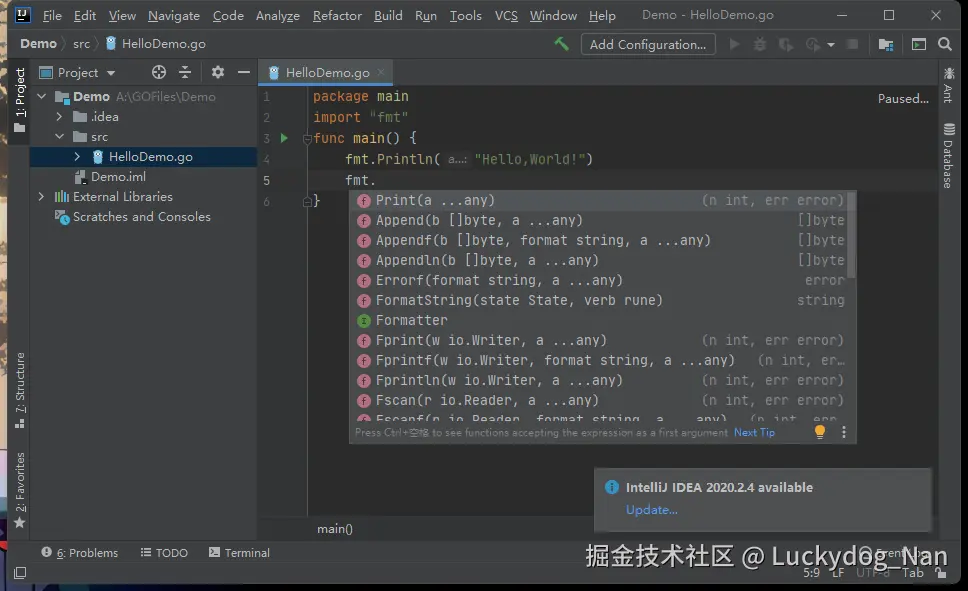Viewport: 968px width, 591px height.
Task: Click Next Tip link in completion popup
Action: 754,432
